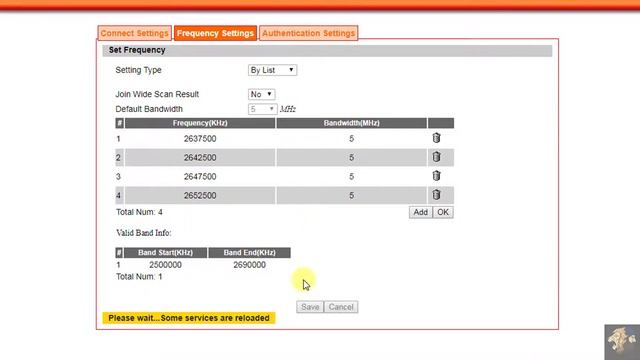Image resolution: width=640 pixels, height=360 pixels.
Task: Click the Valid Band Info label
Action: tap(144, 233)
